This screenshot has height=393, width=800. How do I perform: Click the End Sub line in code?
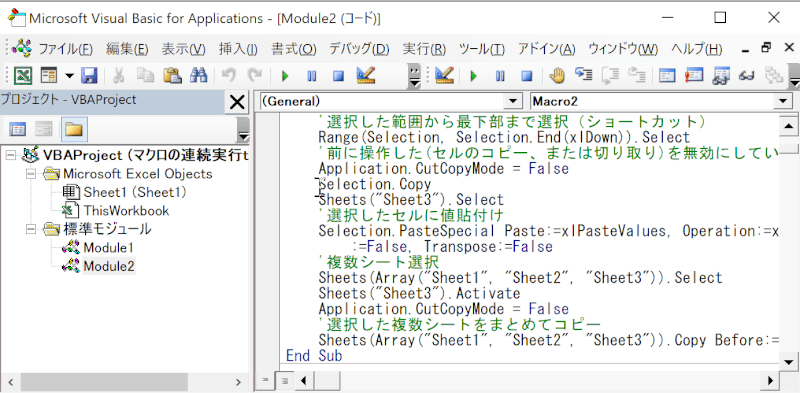(314, 355)
